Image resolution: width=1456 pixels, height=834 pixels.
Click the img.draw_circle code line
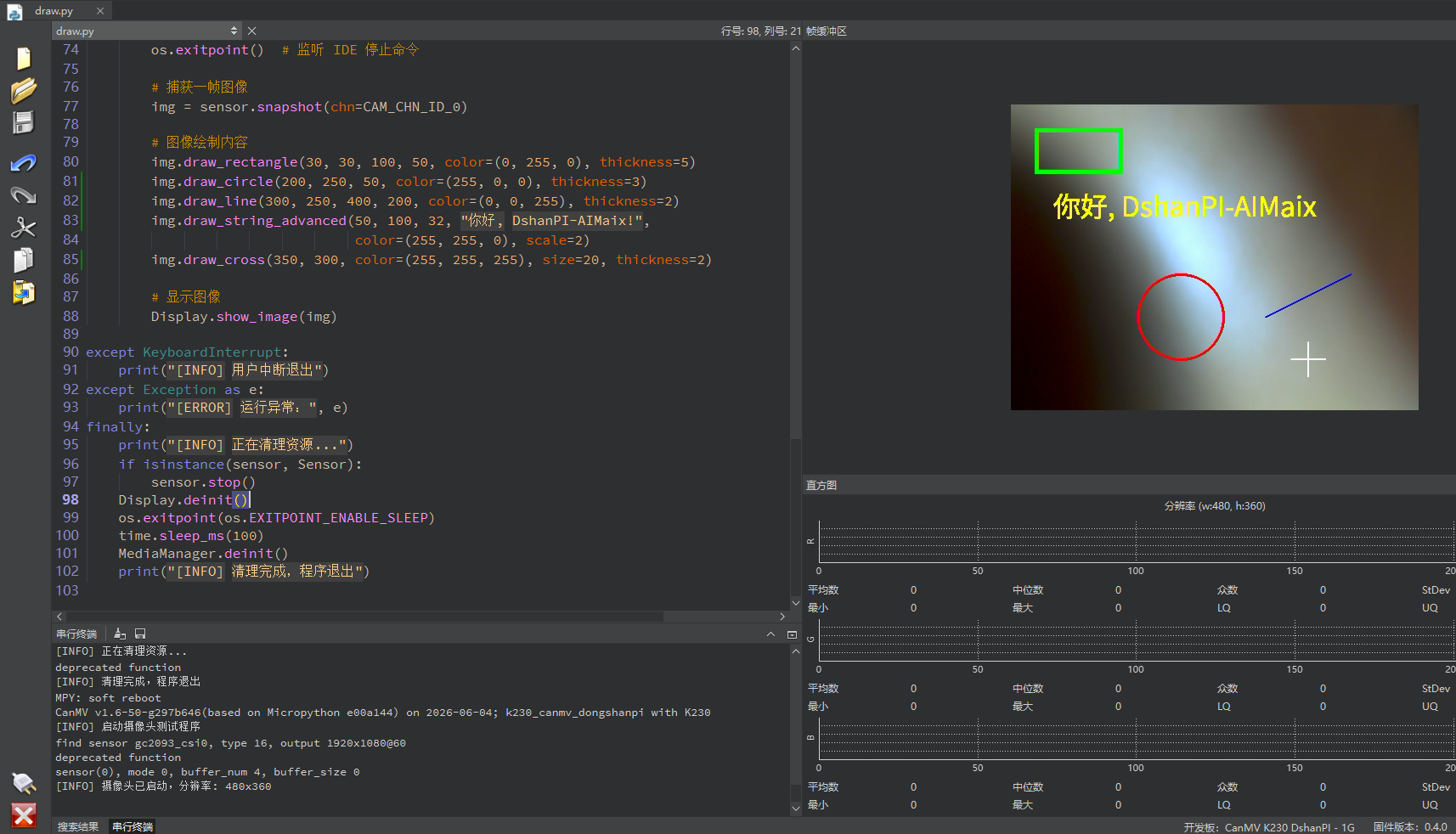coord(398,181)
